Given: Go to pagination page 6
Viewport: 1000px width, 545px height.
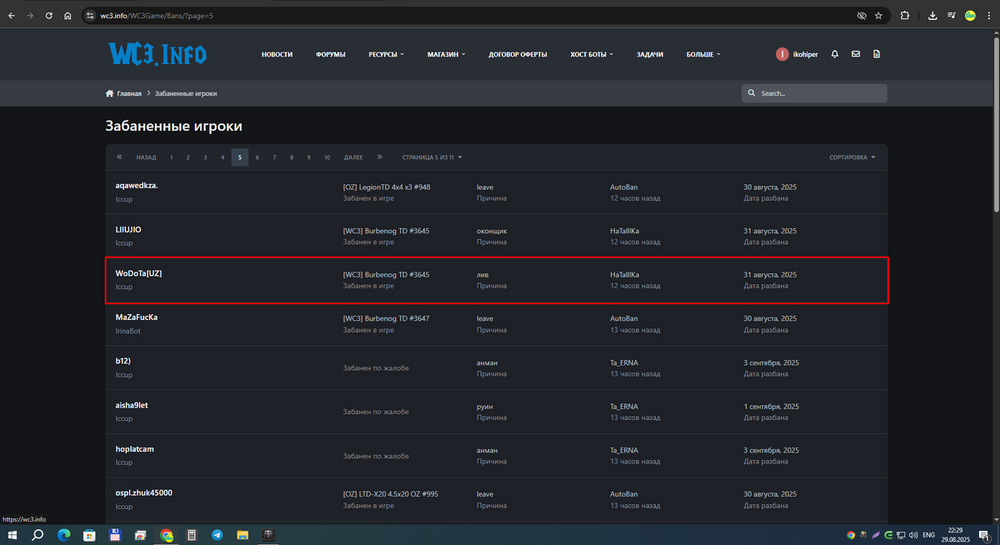Looking at the screenshot, I should tap(257, 157).
